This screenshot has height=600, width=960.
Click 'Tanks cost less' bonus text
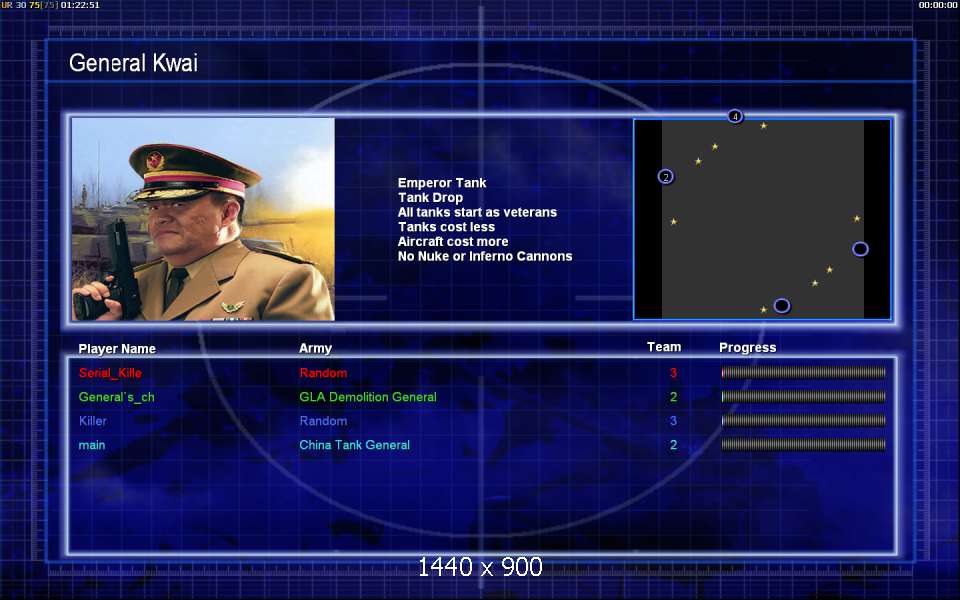coord(446,227)
